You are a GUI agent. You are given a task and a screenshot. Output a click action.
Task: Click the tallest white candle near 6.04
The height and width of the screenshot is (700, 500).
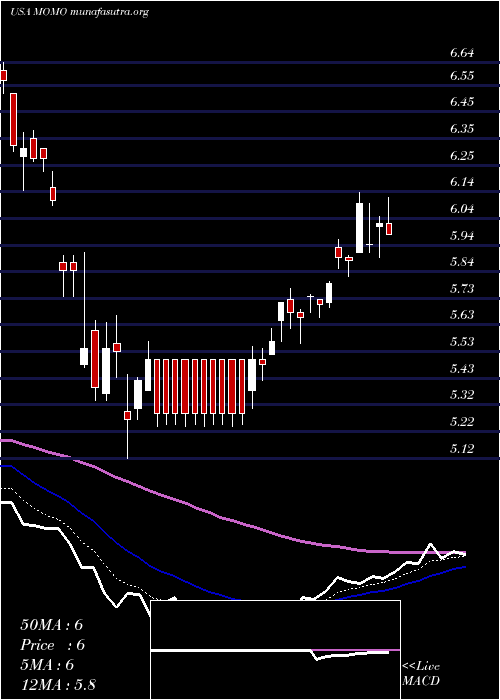coord(359,228)
